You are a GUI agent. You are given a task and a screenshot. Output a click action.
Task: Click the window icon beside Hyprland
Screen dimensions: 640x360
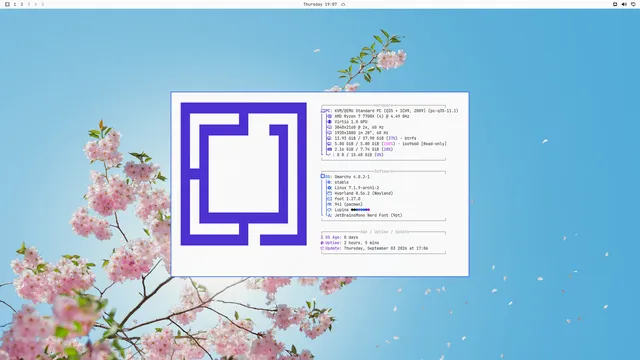pyautogui.click(x=330, y=193)
